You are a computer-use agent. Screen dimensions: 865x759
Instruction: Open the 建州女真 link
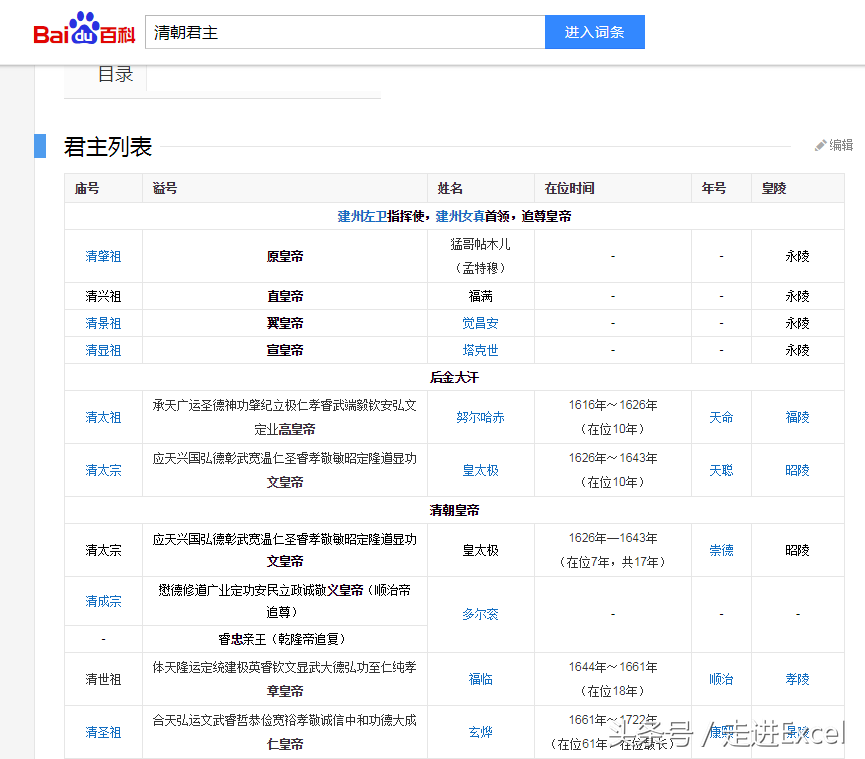tap(460, 216)
